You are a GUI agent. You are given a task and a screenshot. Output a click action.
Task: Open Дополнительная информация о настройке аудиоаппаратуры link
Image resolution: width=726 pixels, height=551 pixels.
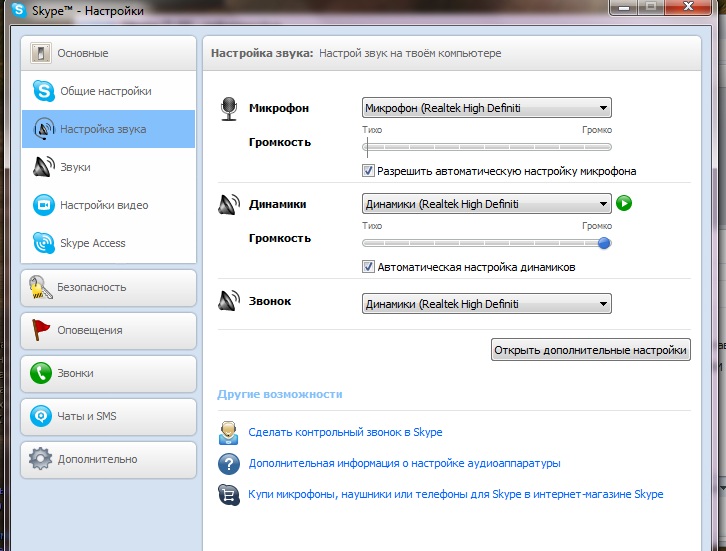(x=404, y=463)
